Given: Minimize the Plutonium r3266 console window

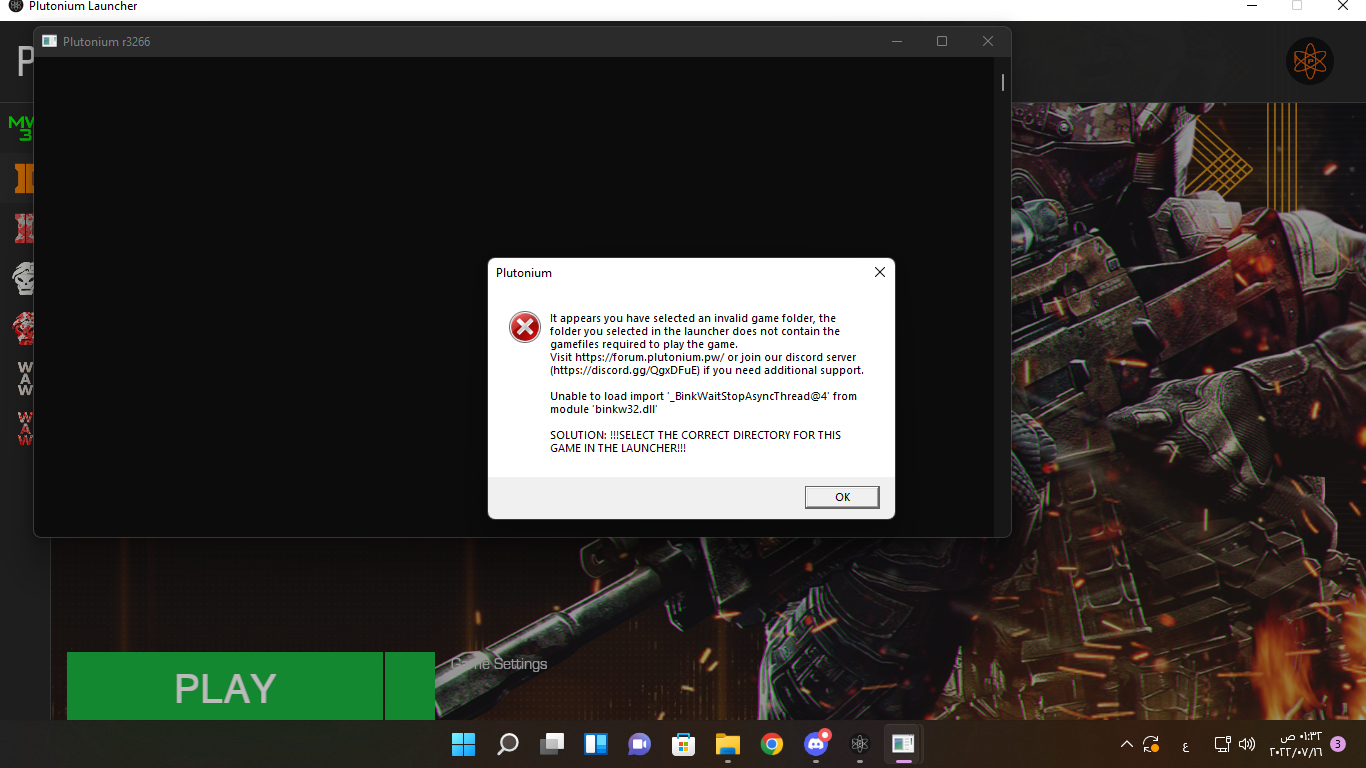Looking at the screenshot, I should point(897,41).
